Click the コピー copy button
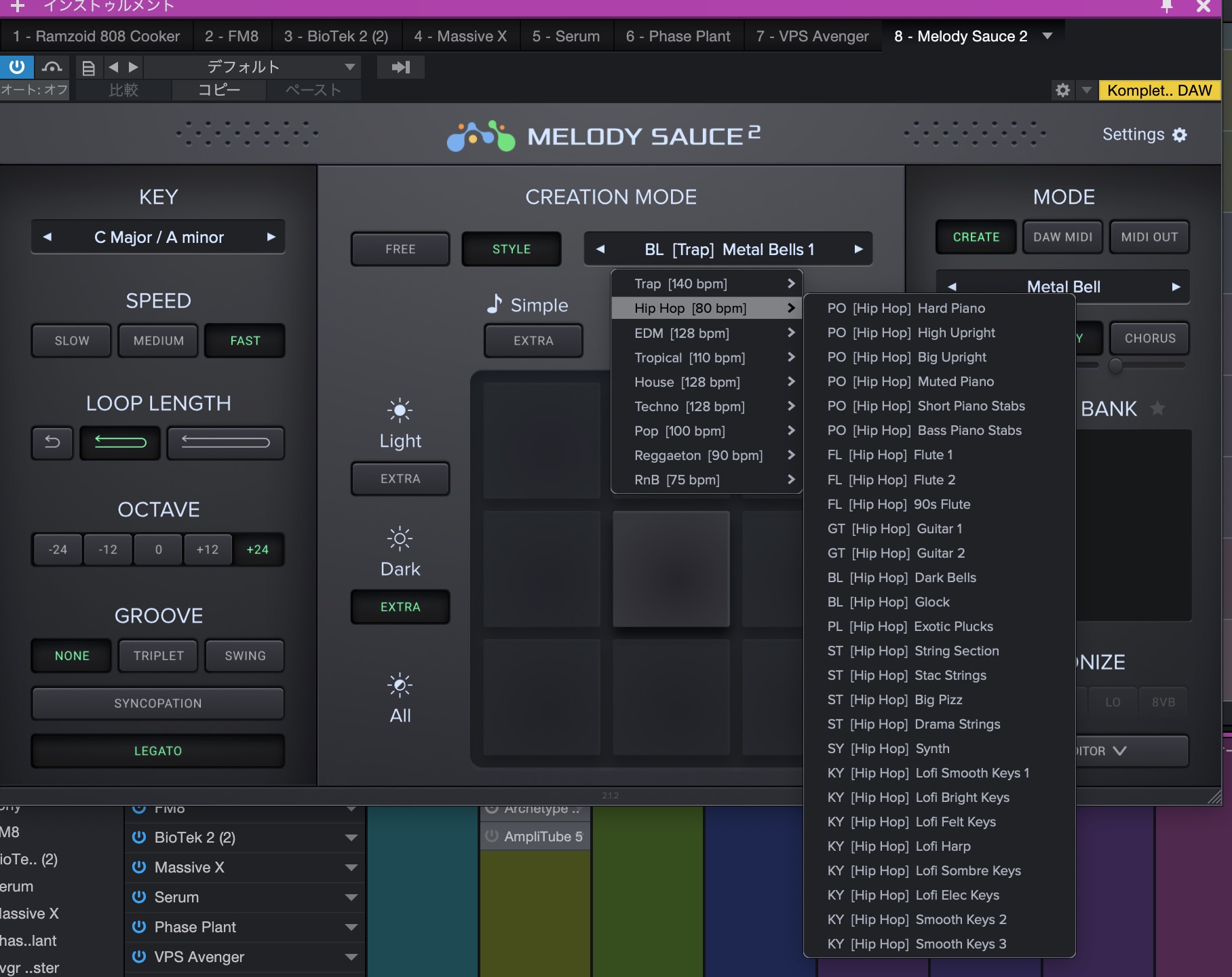1232x977 pixels. (x=218, y=90)
